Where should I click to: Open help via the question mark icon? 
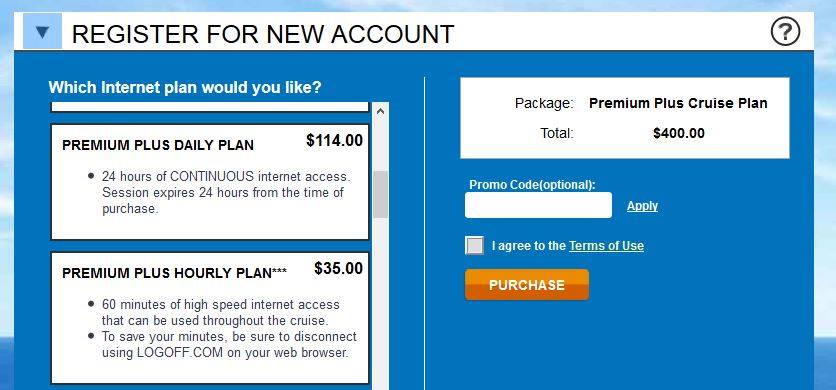785,32
